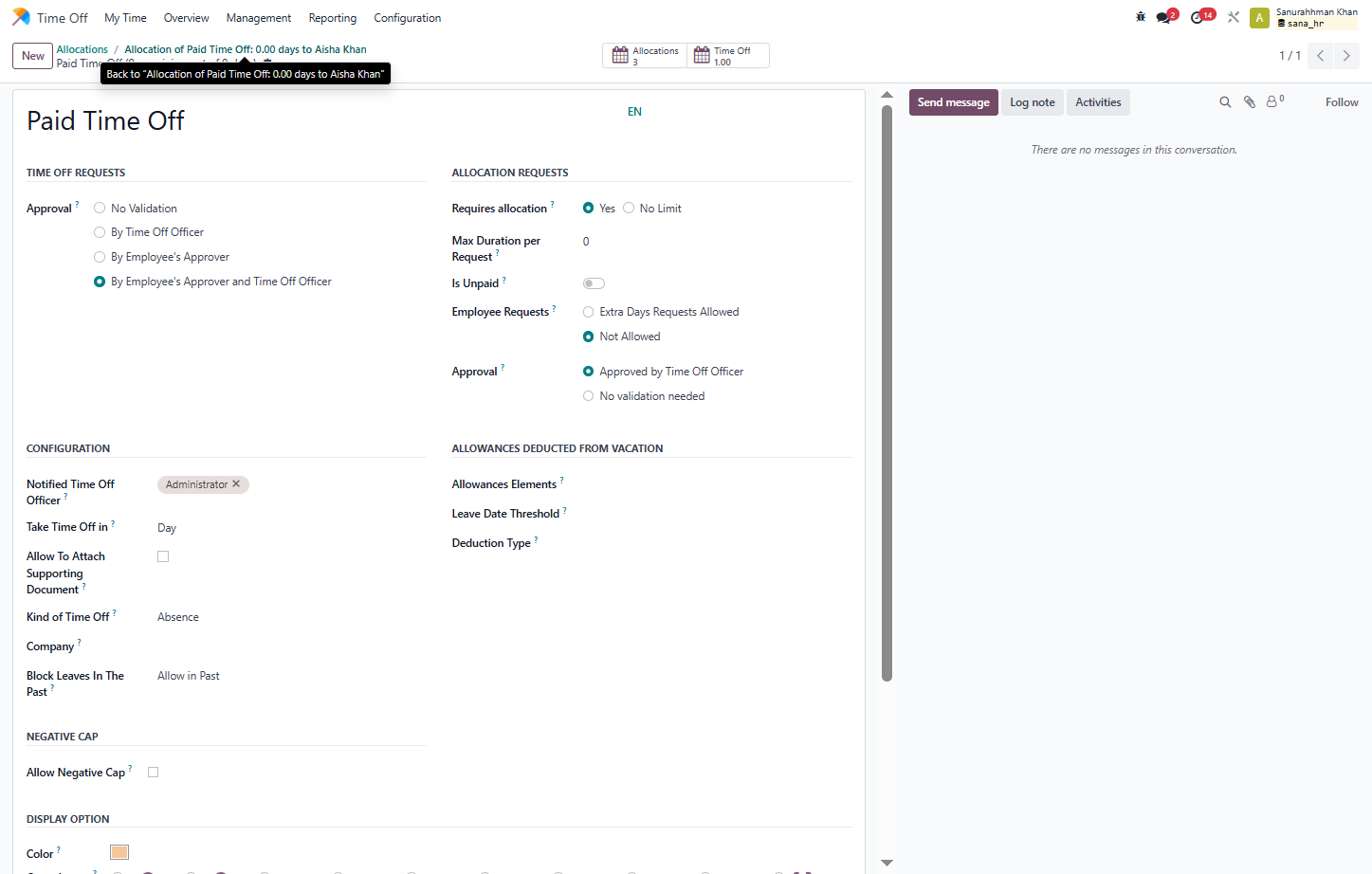Viewport: 1372px width, 874px height.
Task: Go to the next record arrow
Action: (1346, 56)
